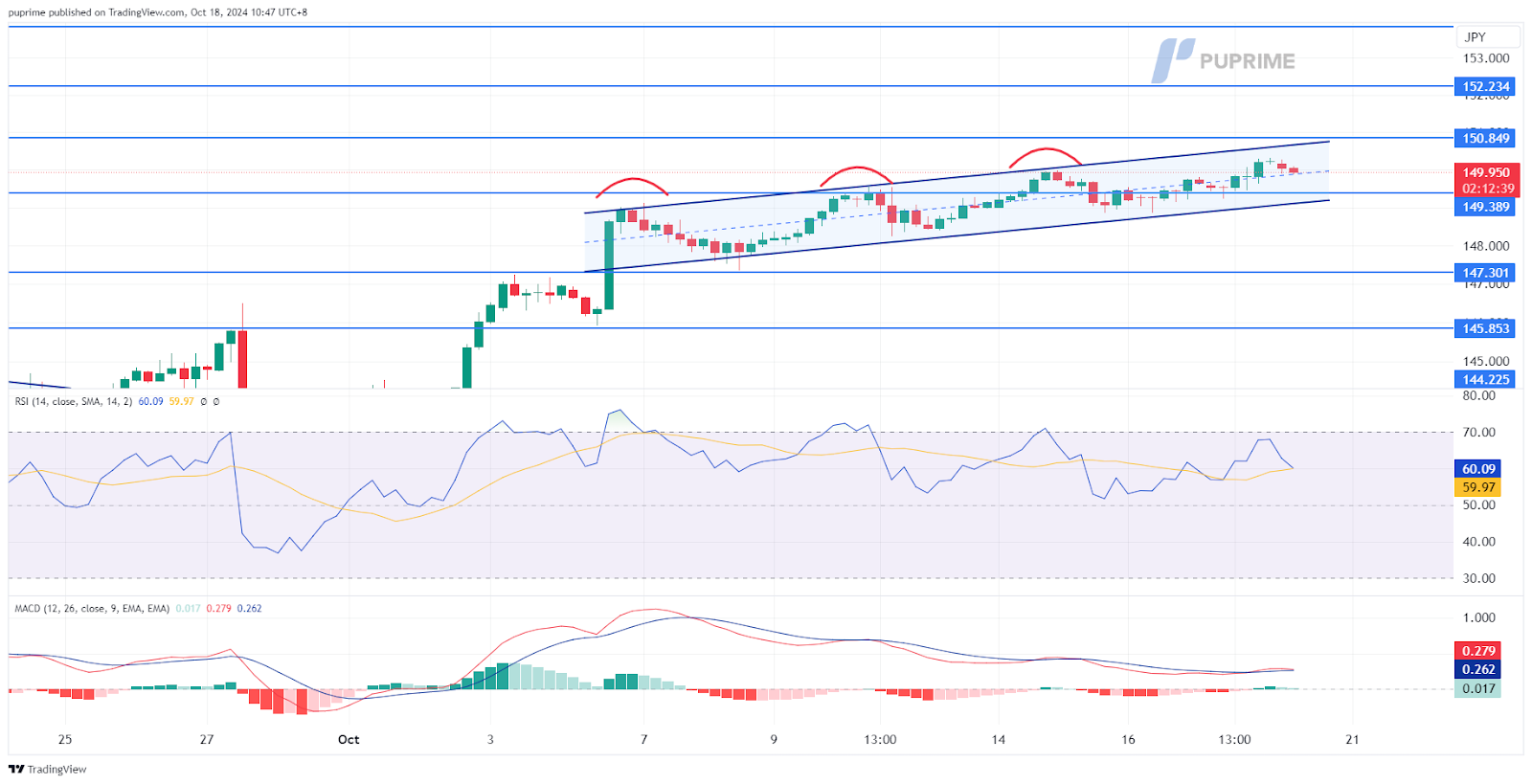Image resolution: width=1532 pixels, height=784 pixels.
Task: Click the MACD 1.000 axis label
Action: (1478, 617)
